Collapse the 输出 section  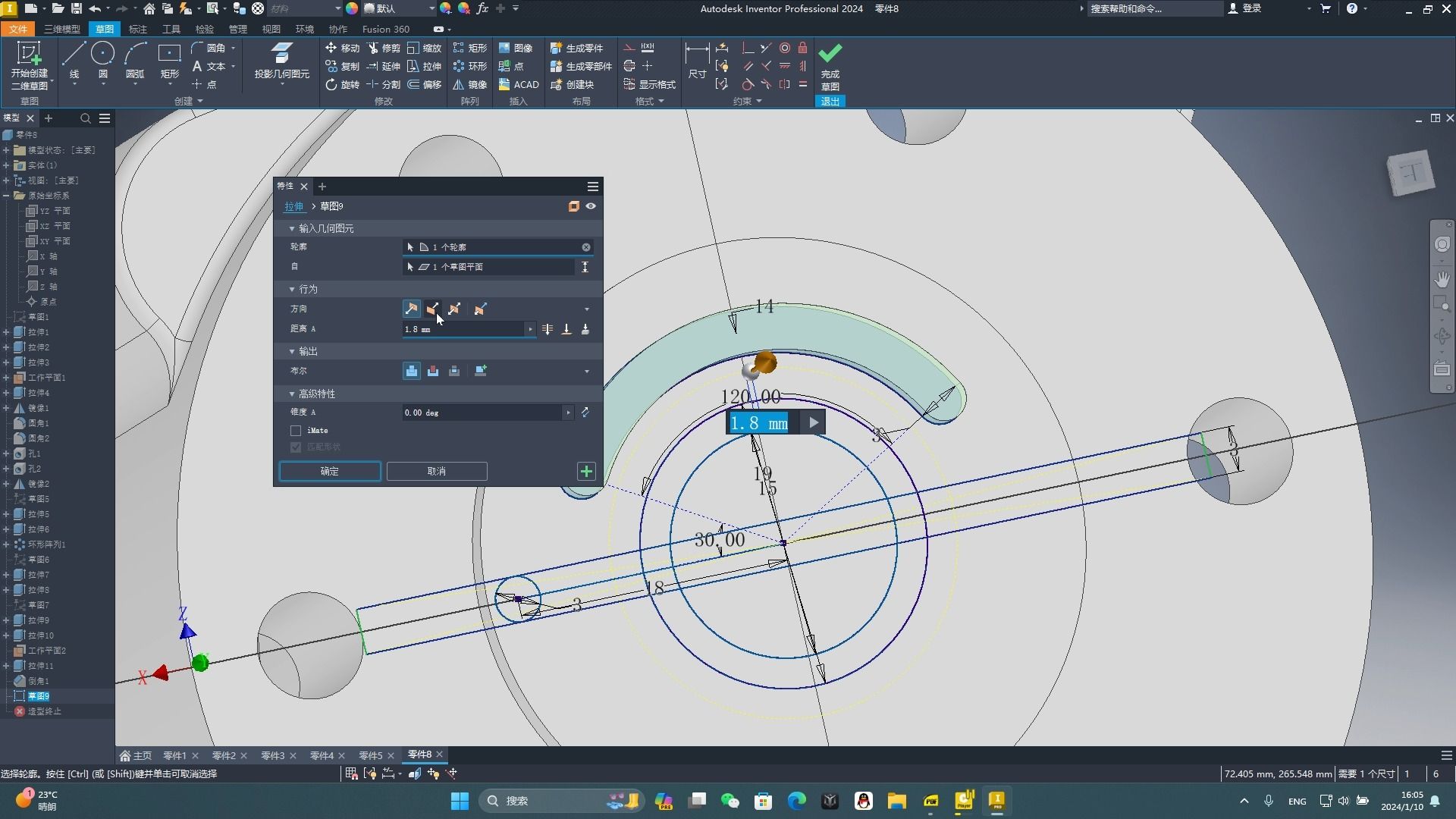(x=292, y=351)
